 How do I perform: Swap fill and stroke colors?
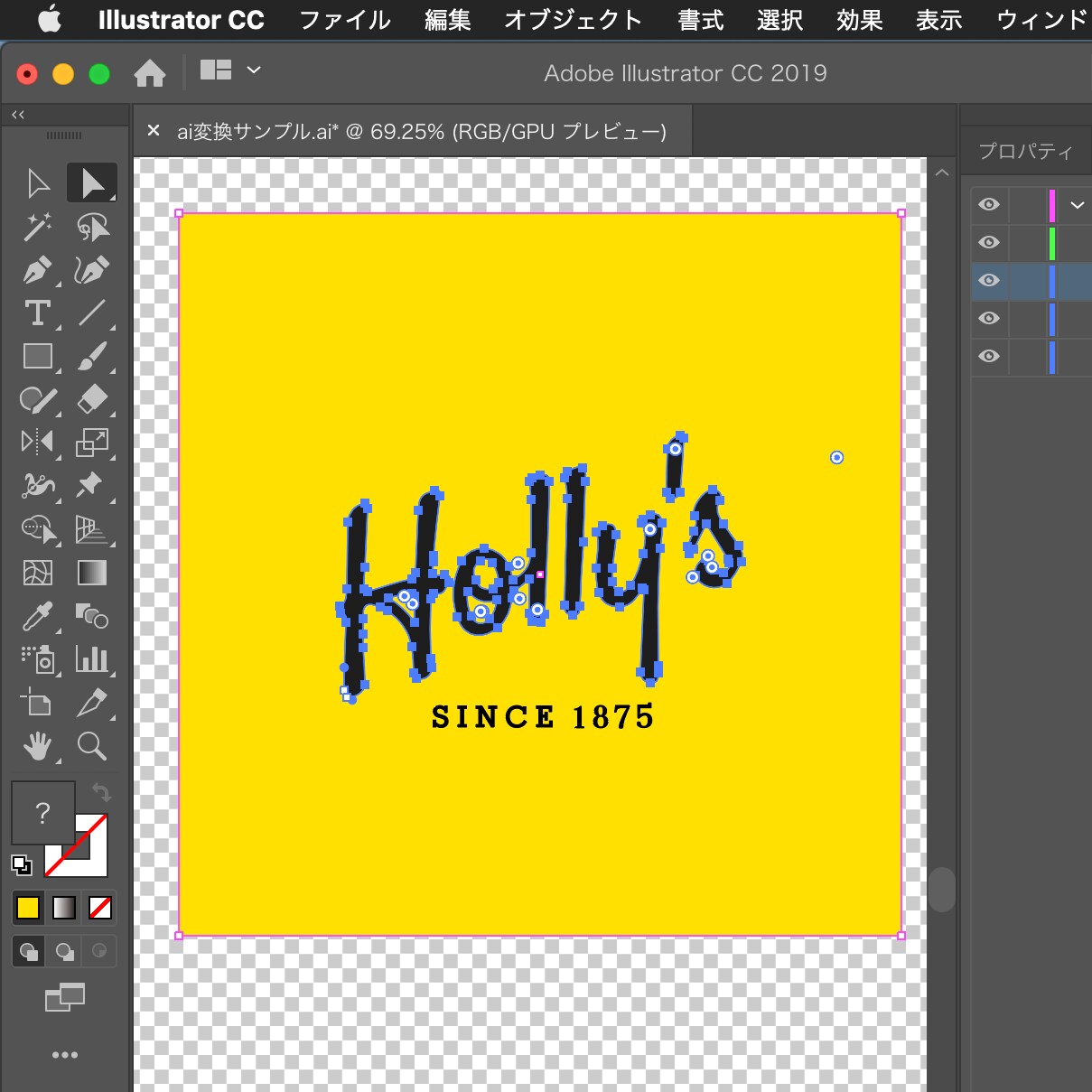[x=101, y=793]
